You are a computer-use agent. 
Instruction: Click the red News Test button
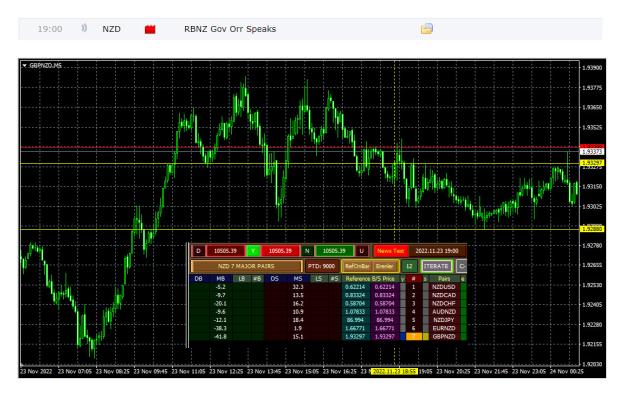pos(391,251)
